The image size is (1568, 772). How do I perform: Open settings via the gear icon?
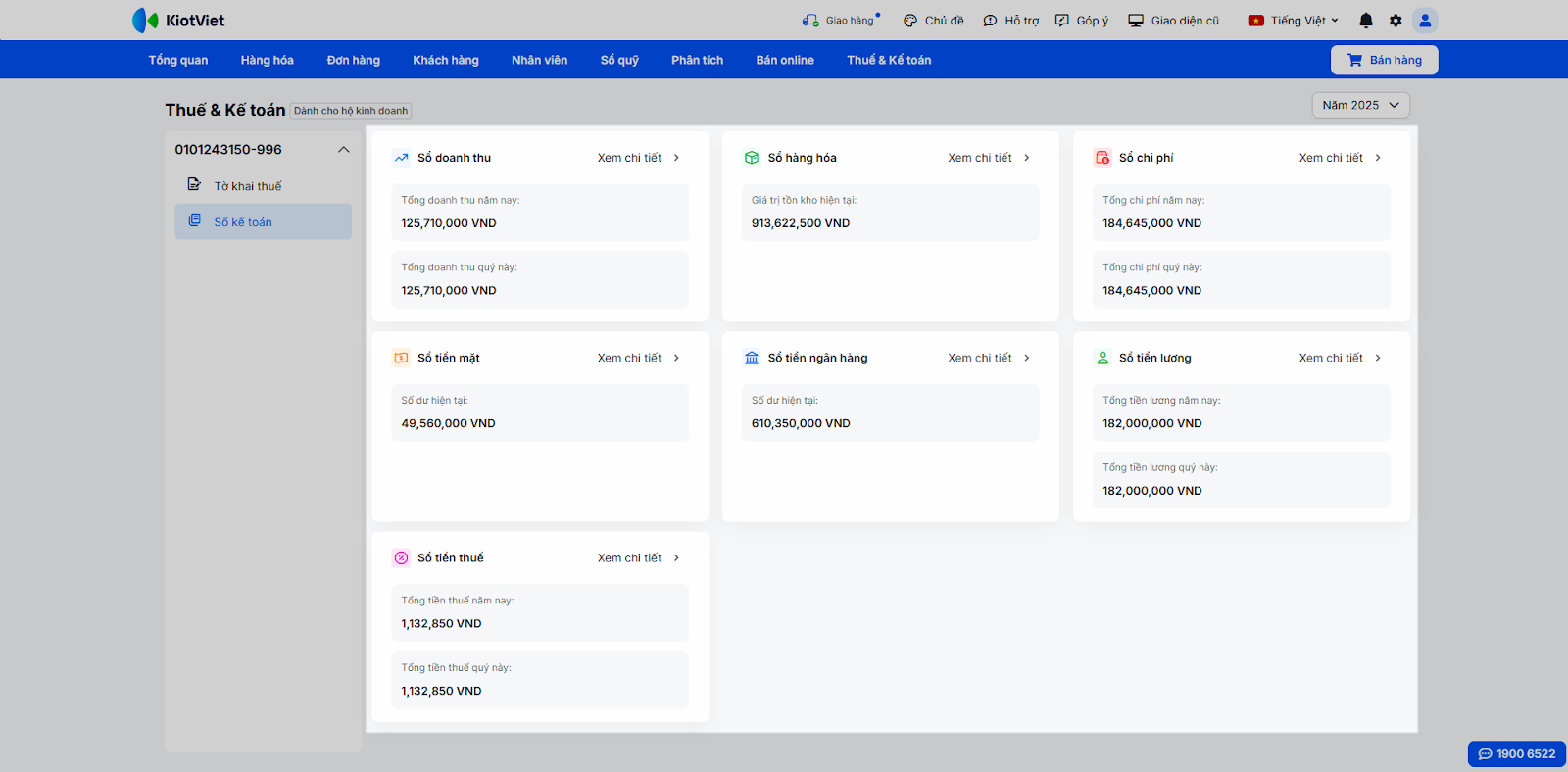(1396, 21)
